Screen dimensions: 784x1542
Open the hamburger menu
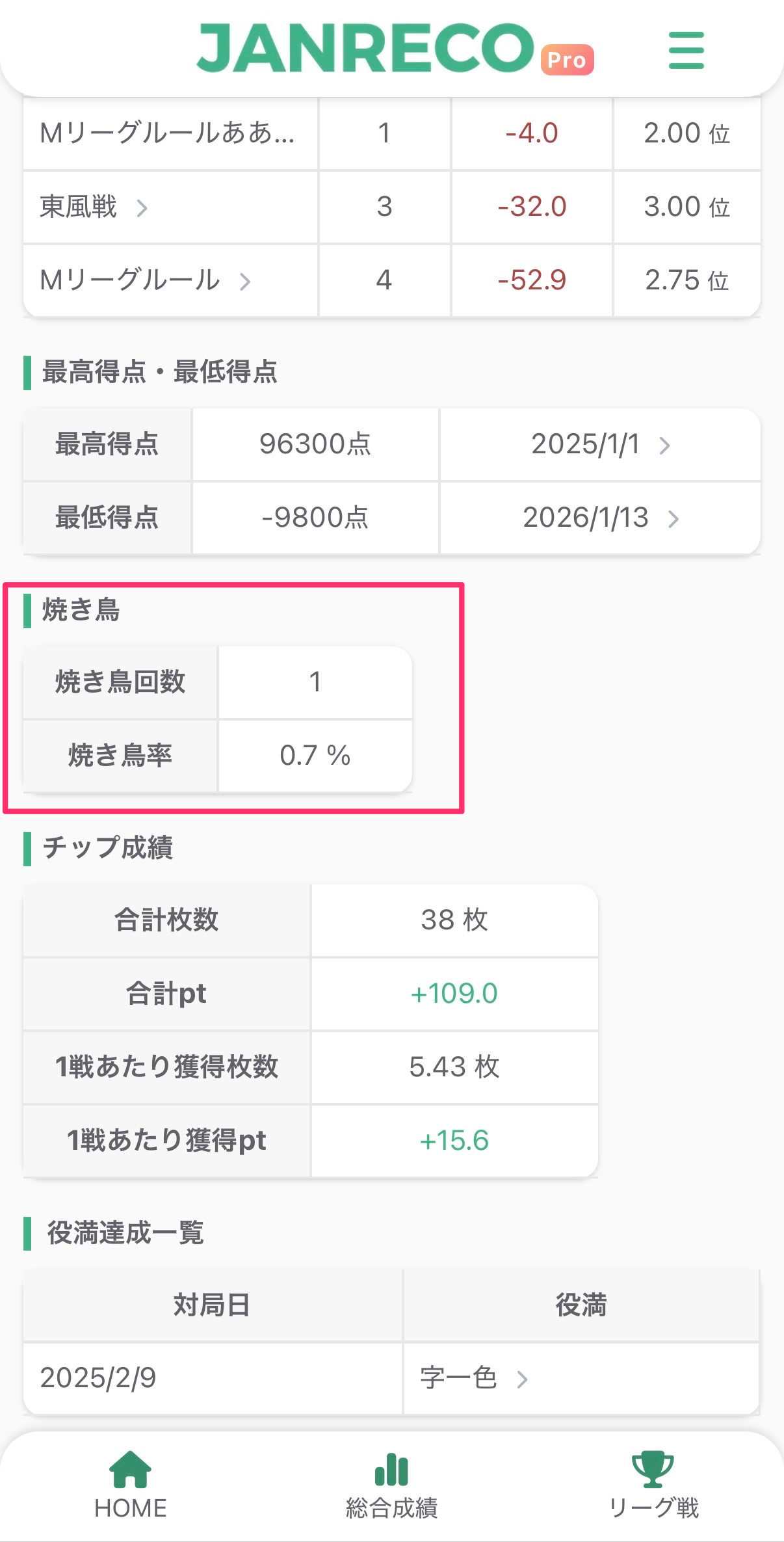[x=686, y=50]
